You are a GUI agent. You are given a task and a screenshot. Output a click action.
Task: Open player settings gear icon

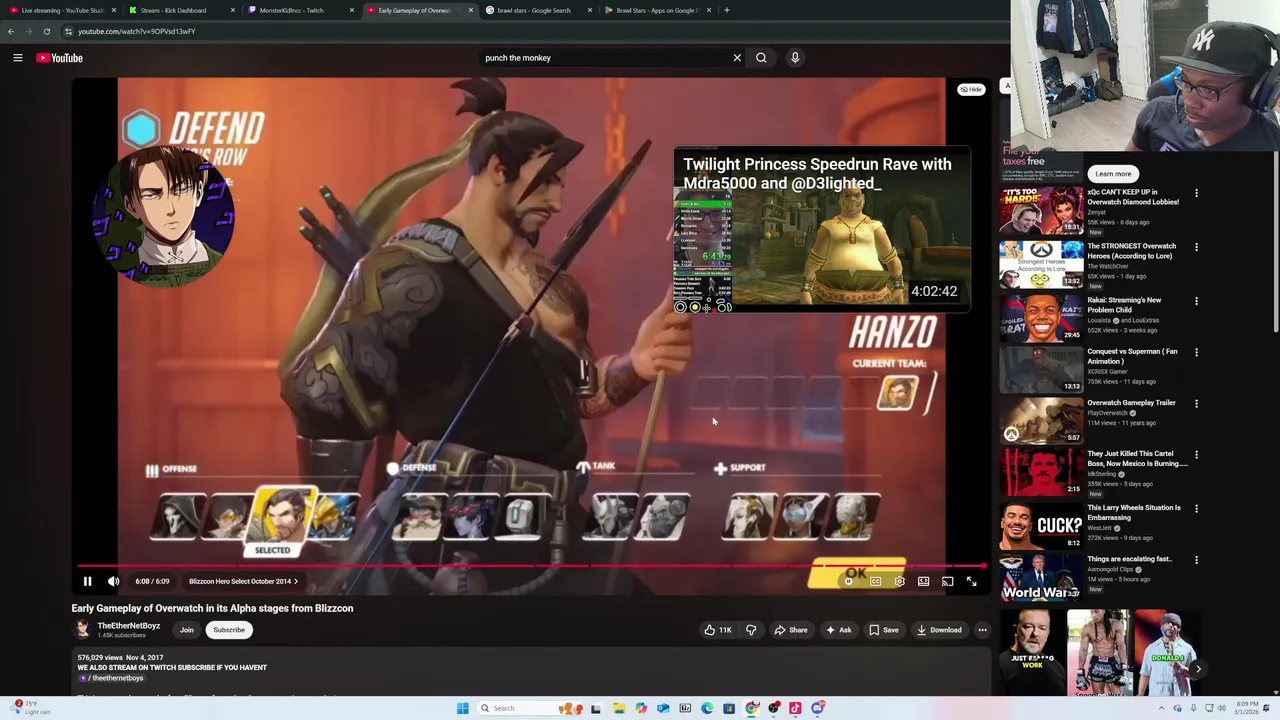pyautogui.click(x=899, y=581)
